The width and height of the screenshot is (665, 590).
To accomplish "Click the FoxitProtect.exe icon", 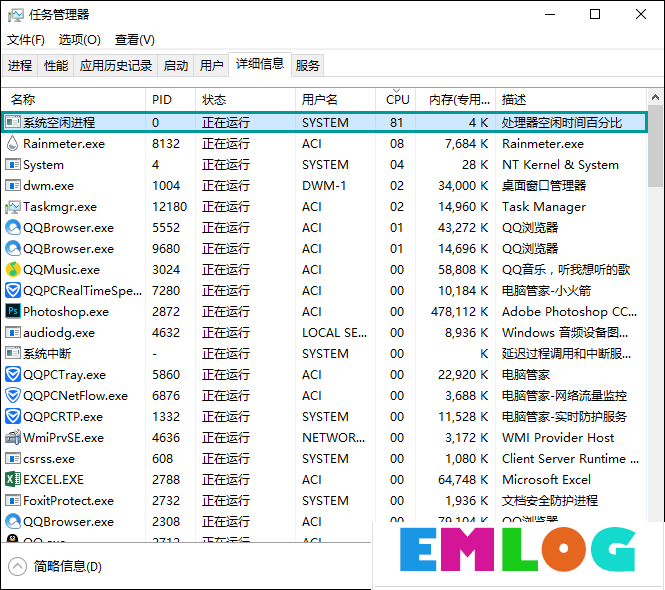I will coord(13,501).
